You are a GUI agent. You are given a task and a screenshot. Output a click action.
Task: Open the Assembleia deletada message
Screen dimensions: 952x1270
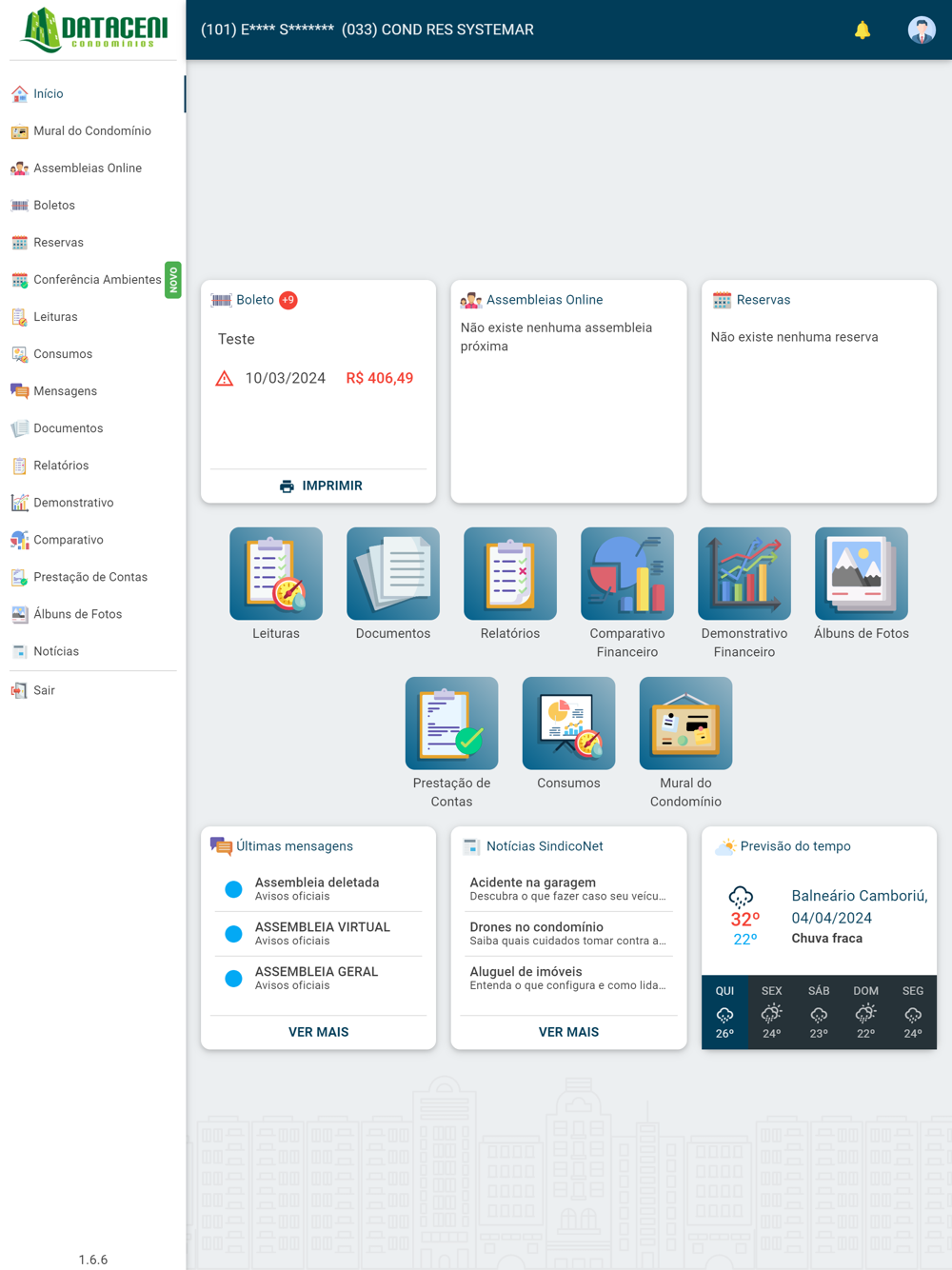[319, 889]
